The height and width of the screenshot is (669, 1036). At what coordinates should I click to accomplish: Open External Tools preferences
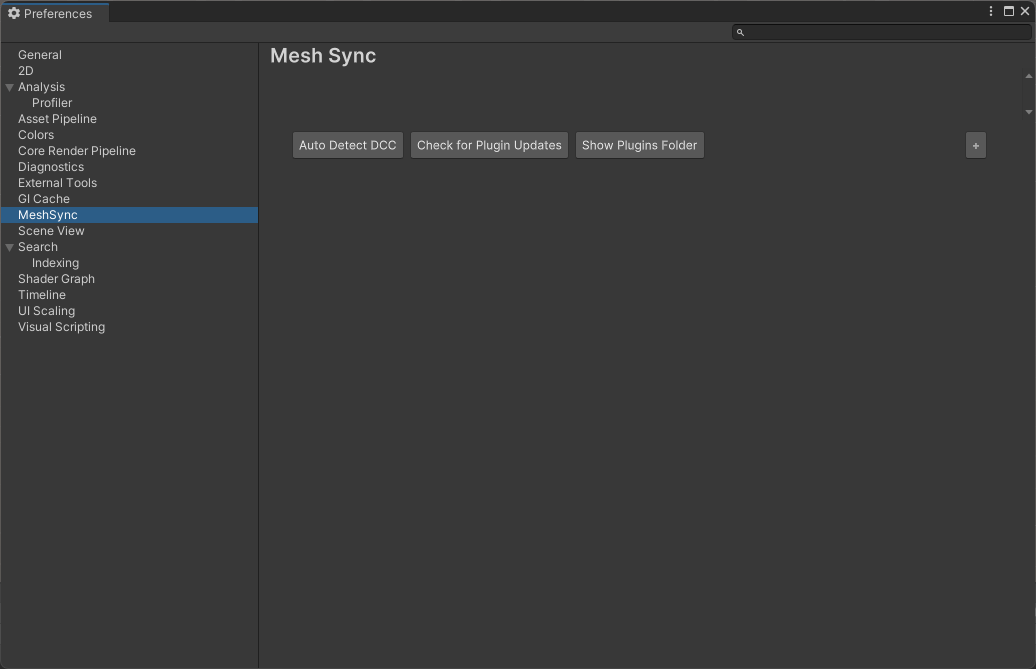tap(129, 183)
